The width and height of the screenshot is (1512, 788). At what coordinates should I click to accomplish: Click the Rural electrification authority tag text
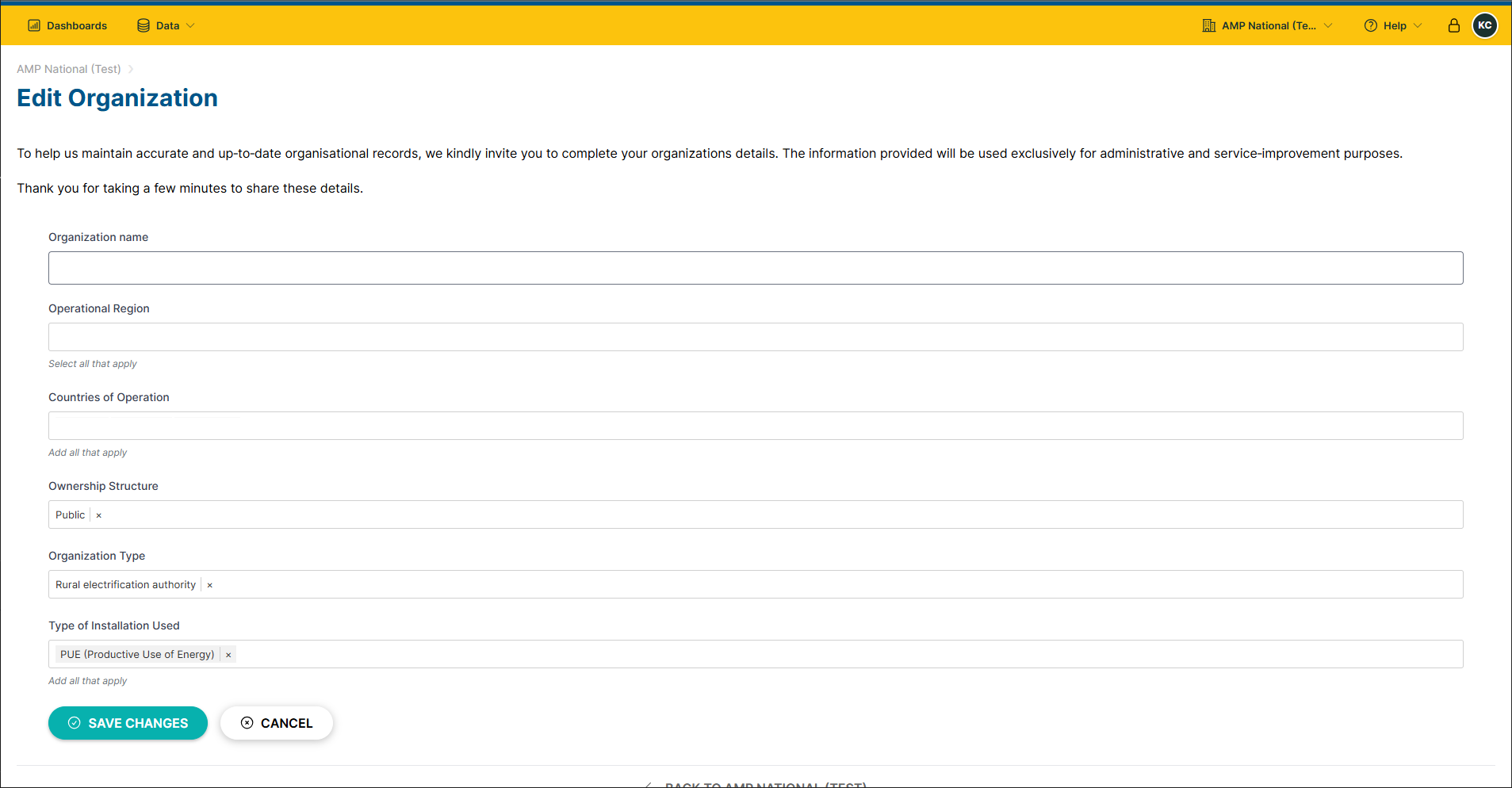click(125, 585)
